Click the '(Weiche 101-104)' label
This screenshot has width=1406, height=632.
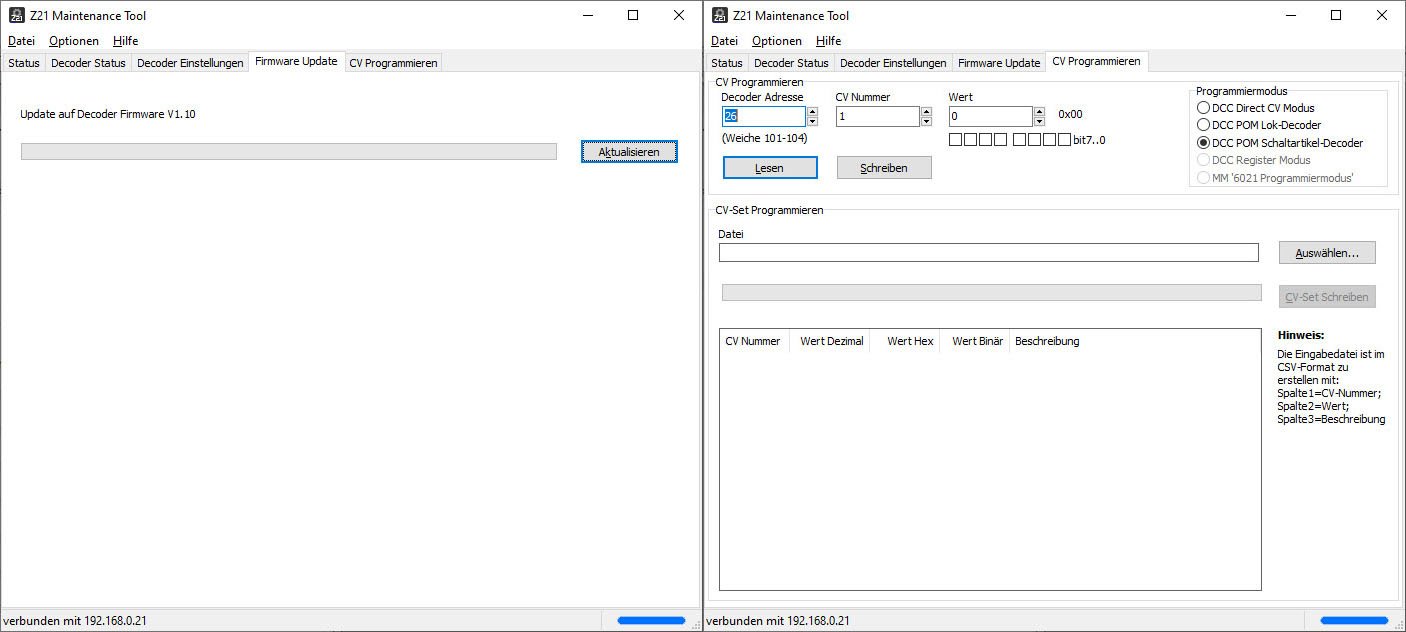pos(764,138)
